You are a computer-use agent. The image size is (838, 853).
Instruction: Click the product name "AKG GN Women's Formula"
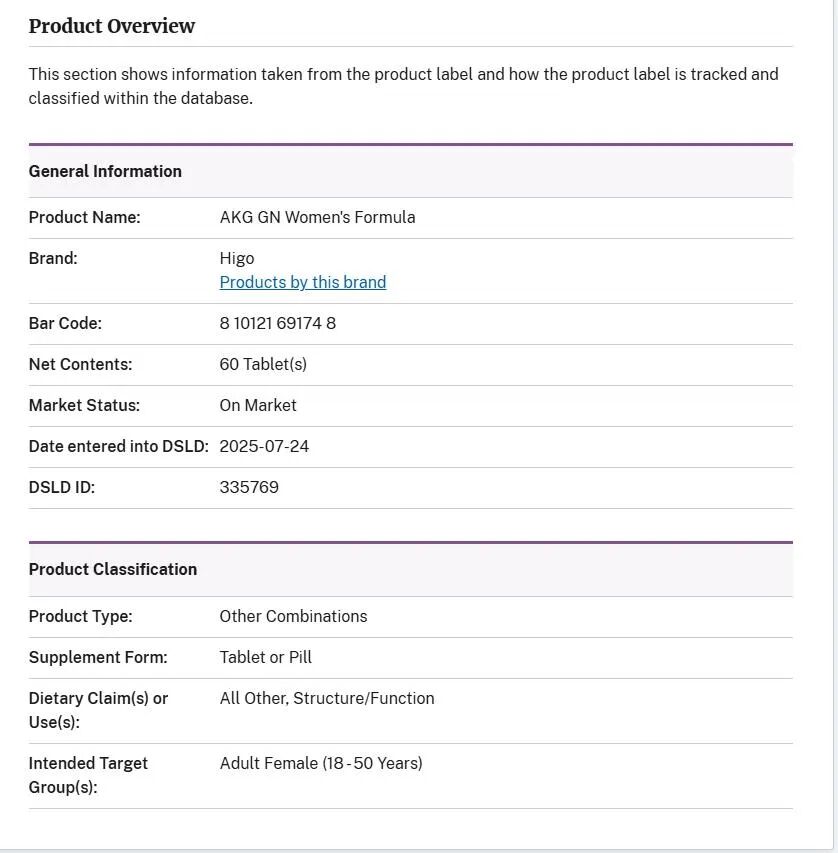317,217
